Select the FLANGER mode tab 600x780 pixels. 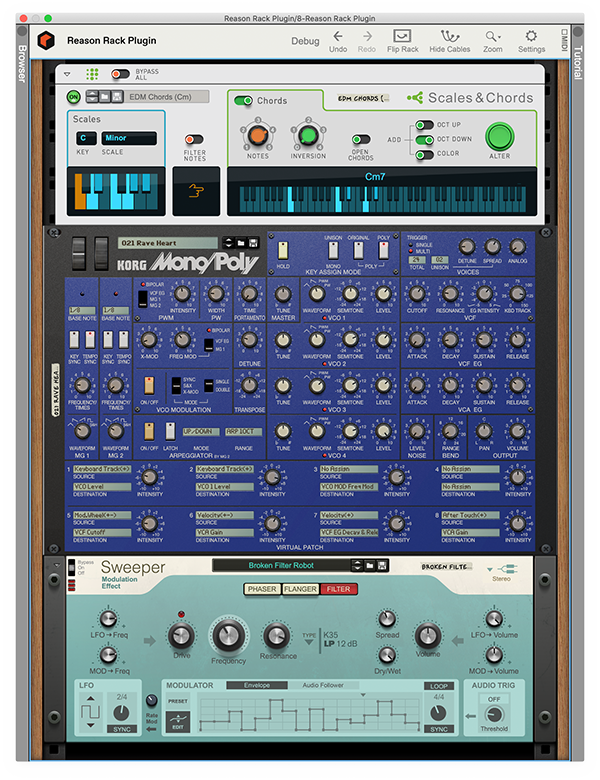tap(300, 589)
